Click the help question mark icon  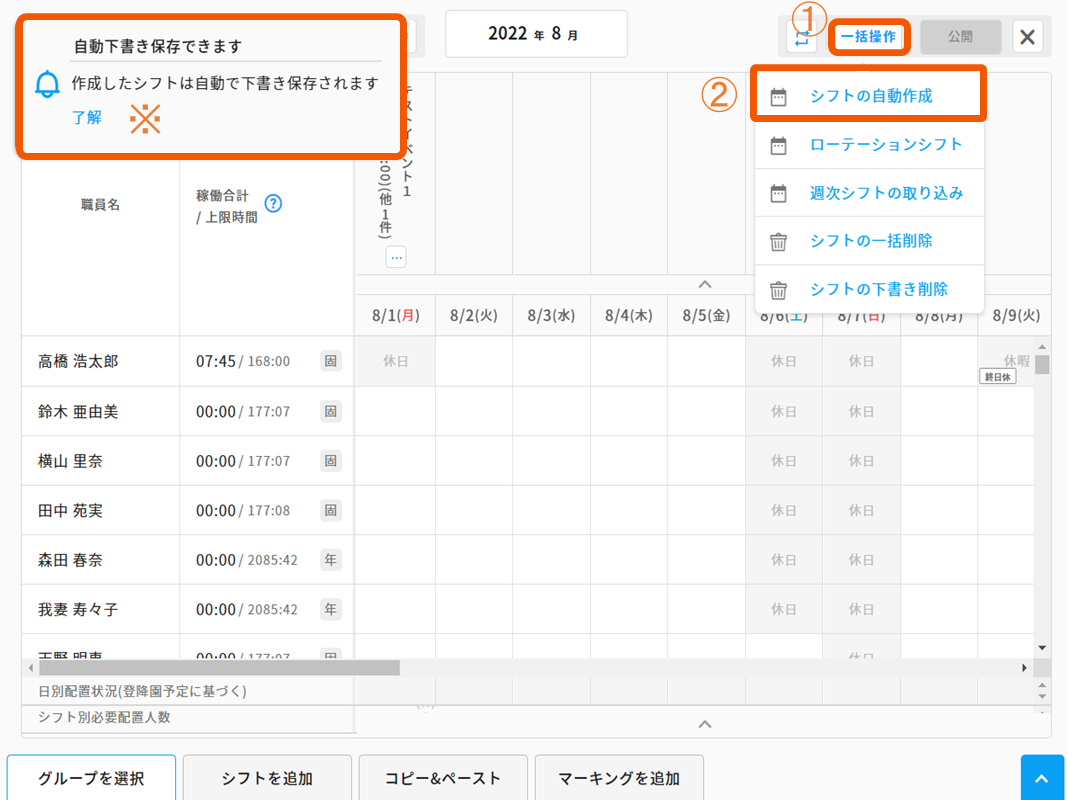pyautogui.click(x=272, y=203)
